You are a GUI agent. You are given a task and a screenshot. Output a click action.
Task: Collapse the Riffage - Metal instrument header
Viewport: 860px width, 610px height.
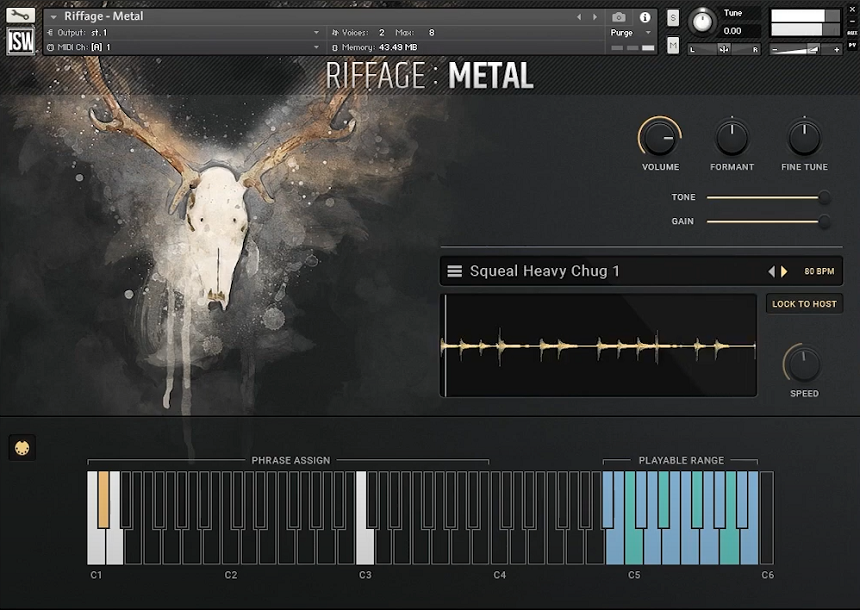pyautogui.click(x=52, y=17)
